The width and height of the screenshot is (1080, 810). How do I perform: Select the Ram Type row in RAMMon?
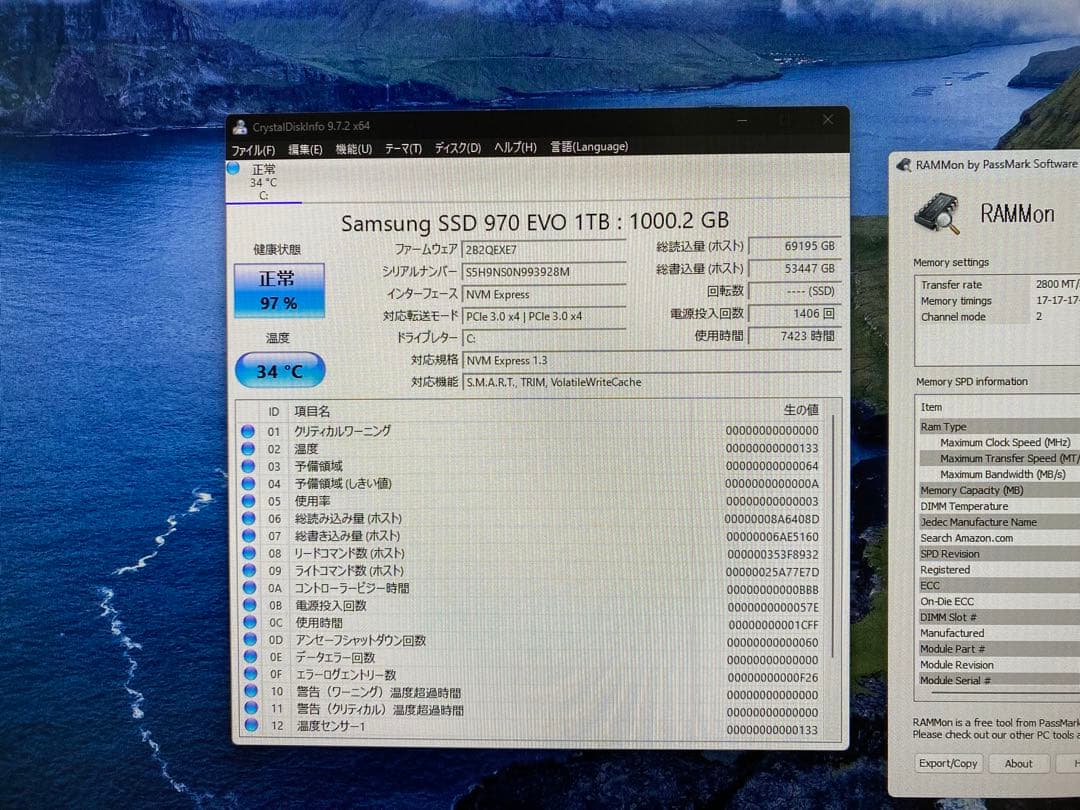pos(999,426)
